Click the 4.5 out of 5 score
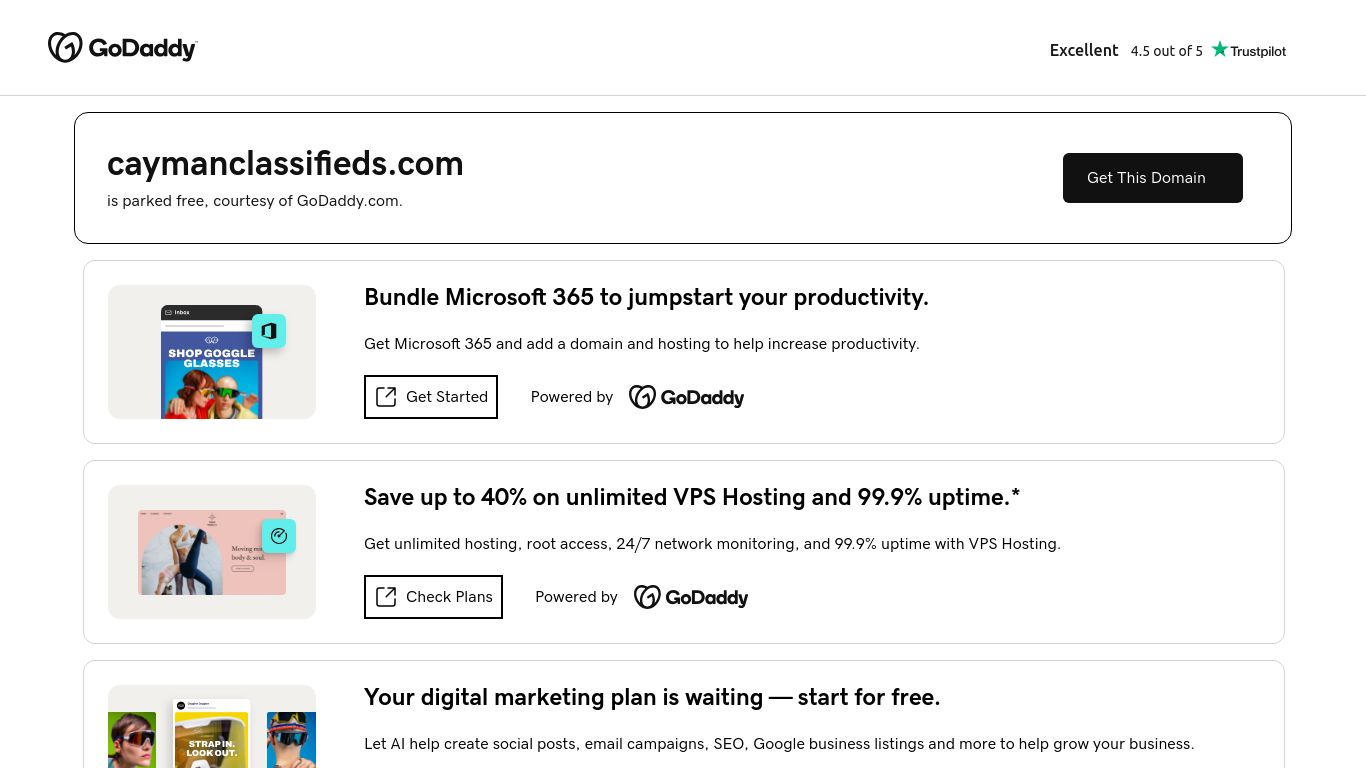Screen dimensions: 1366x768 (x=1166, y=51)
